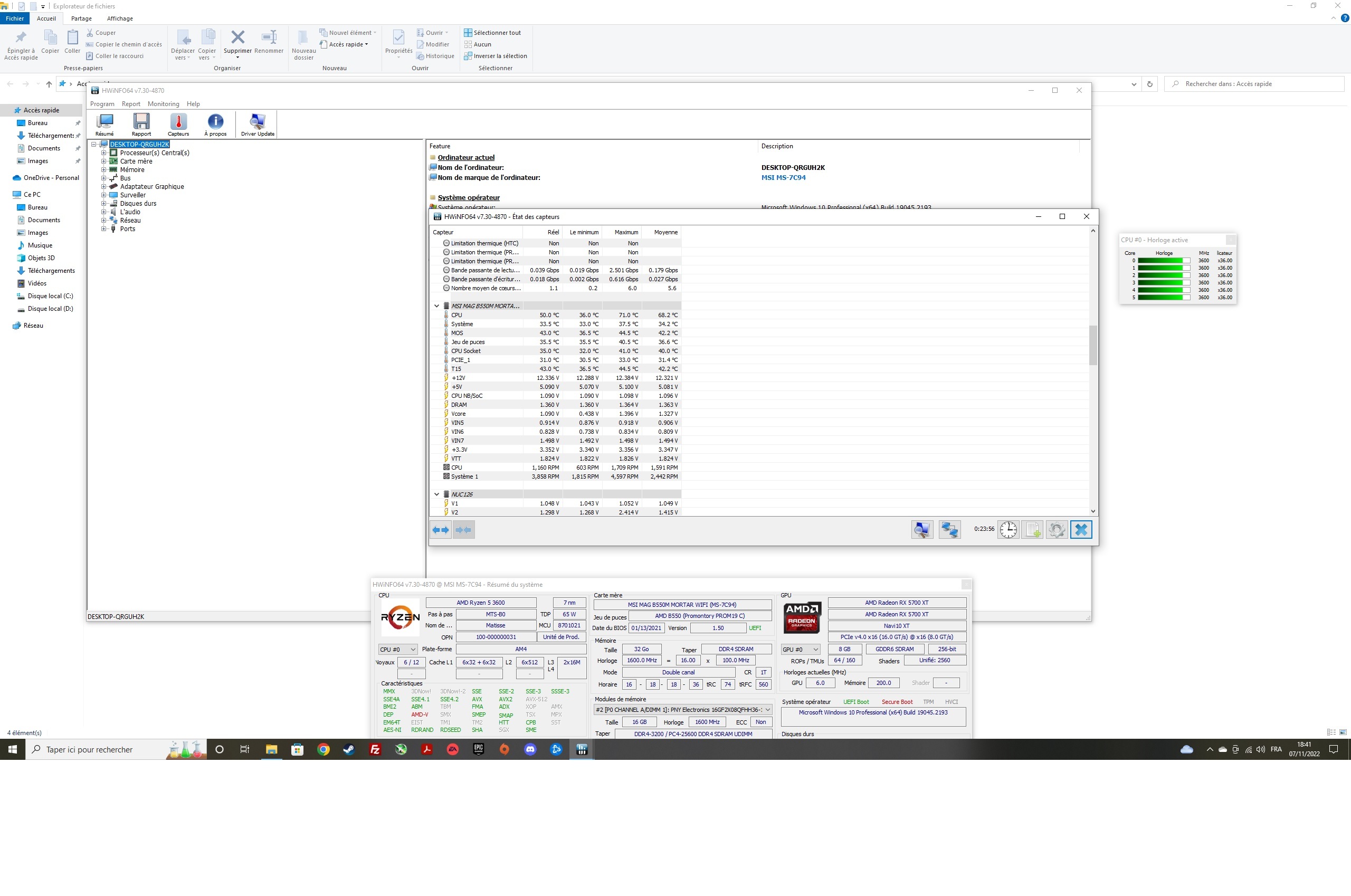Open the memory module selector dropdown
The image size is (1351, 896).
(x=683, y=710)
